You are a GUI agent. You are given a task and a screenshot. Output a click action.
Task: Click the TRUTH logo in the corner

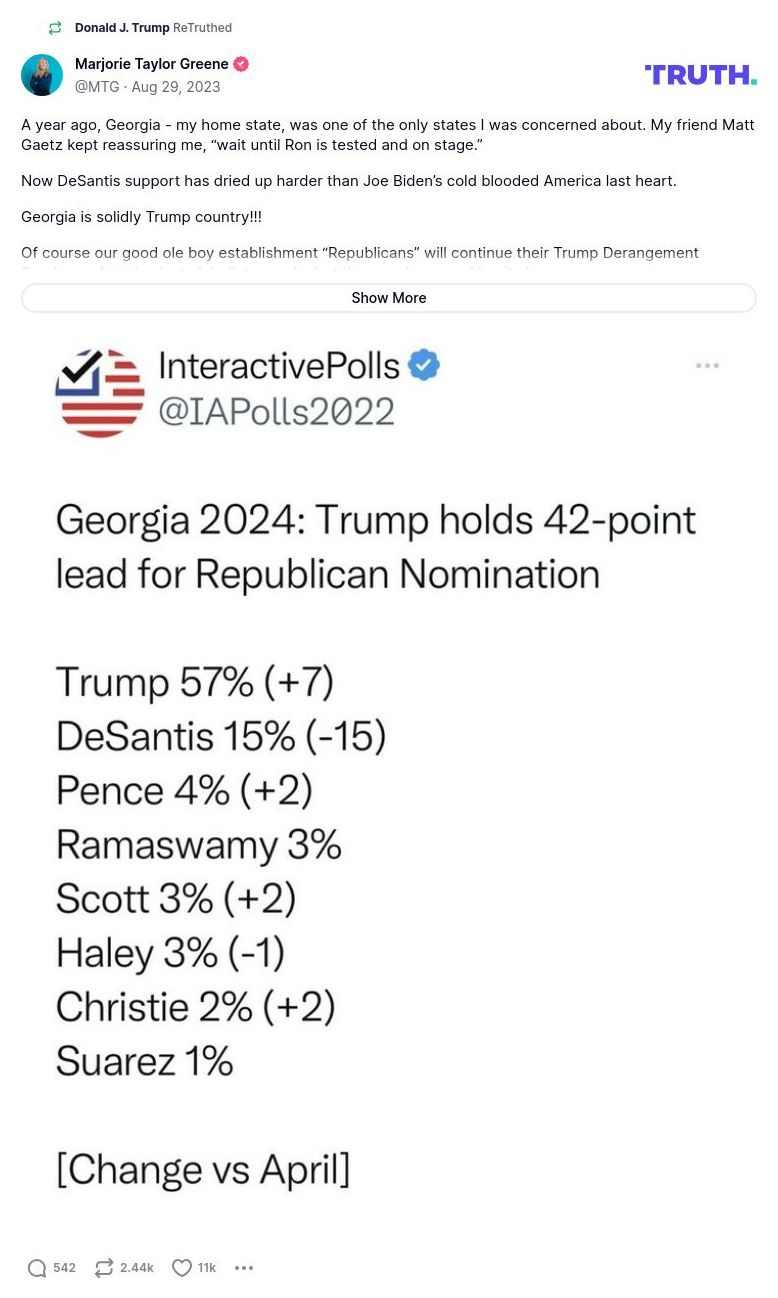pos(700,74)
